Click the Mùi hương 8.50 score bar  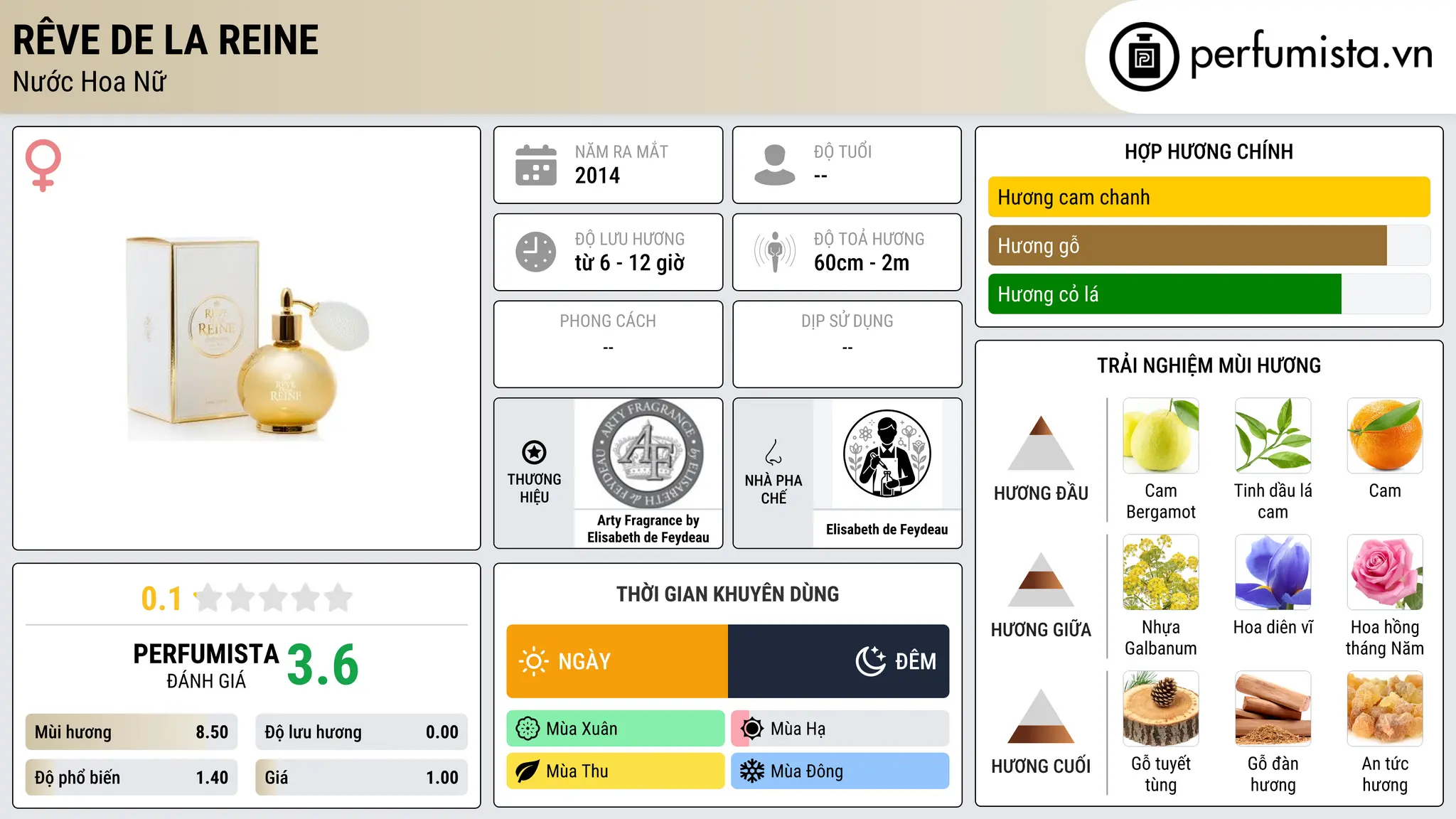click(x=132, y=732)
